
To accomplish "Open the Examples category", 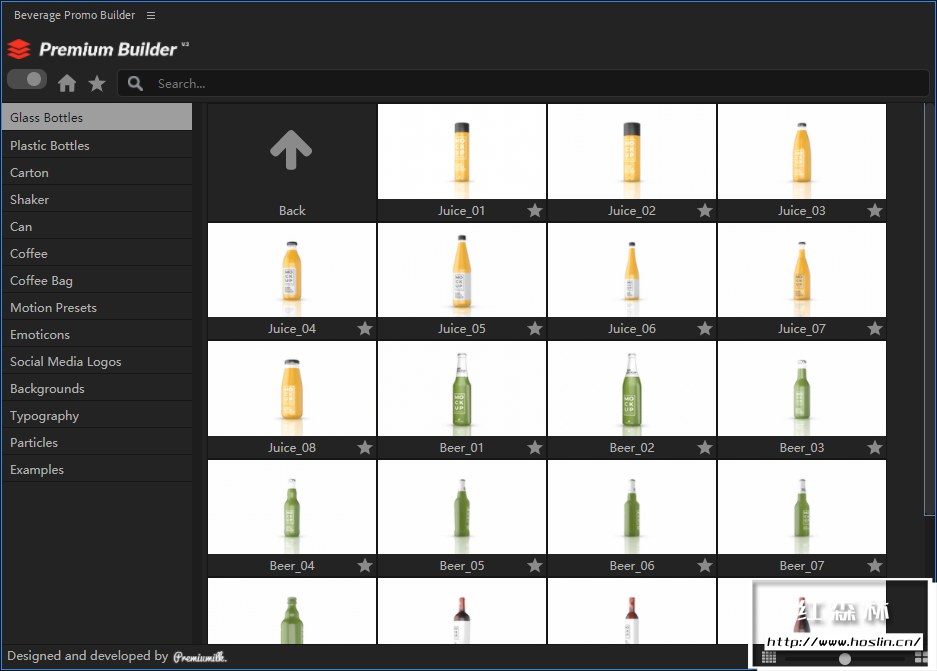I will [x=97, y=469].
